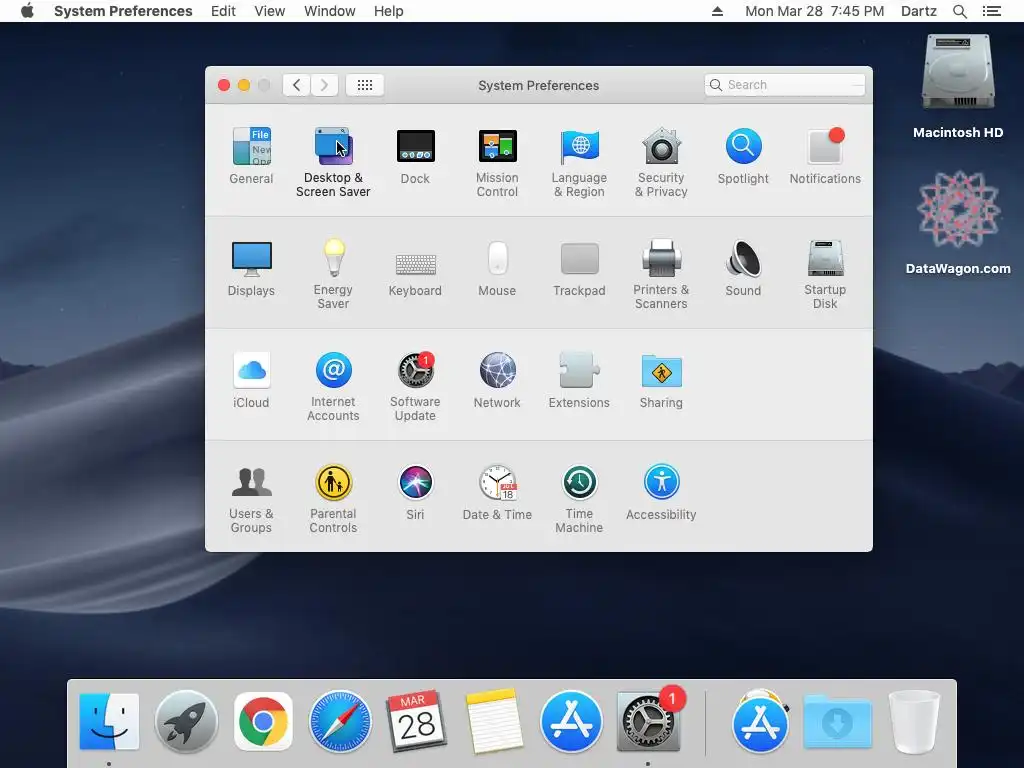
Task: Open the Help menu
Action: coord(389,11)
